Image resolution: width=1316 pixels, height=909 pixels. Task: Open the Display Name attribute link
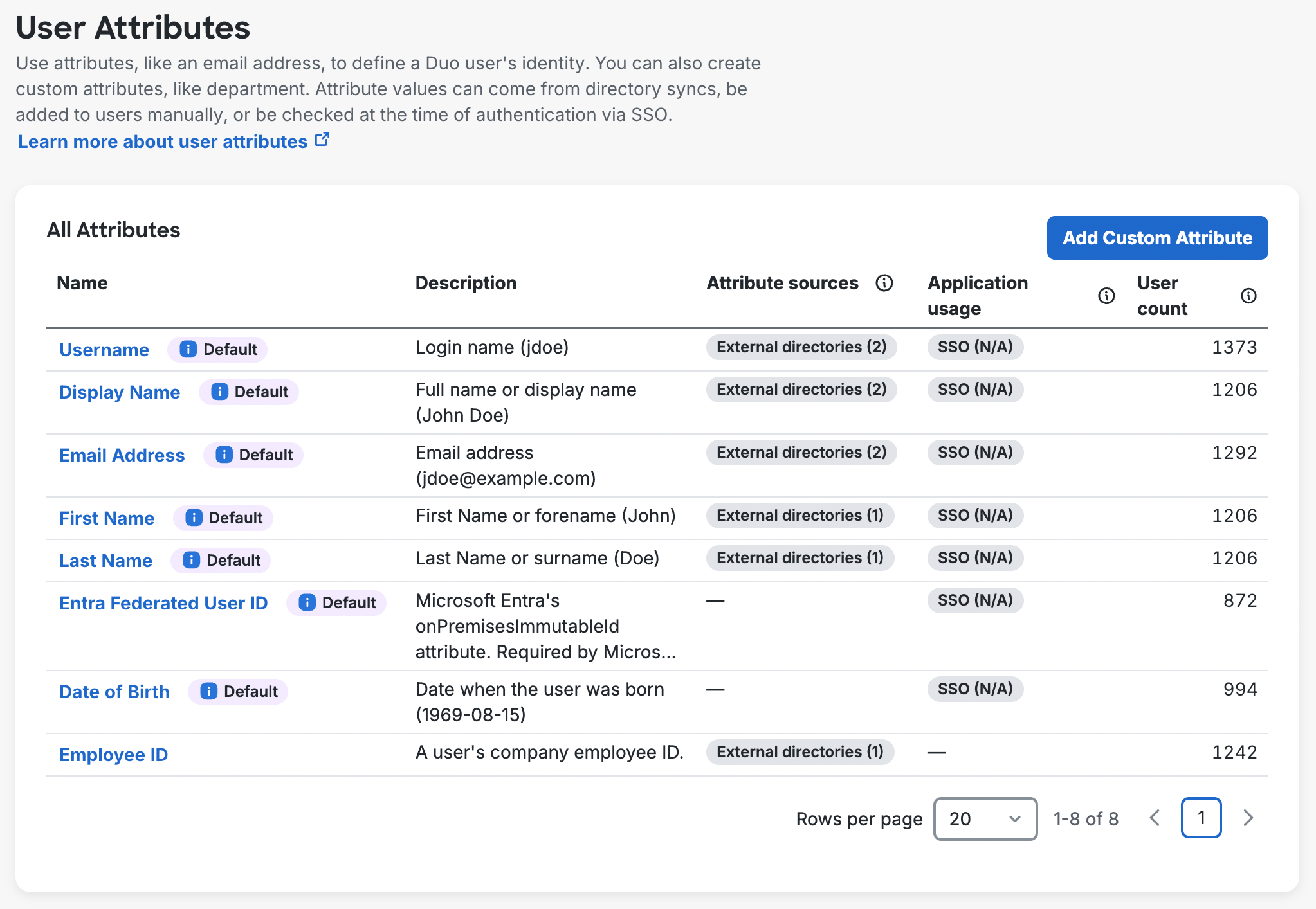pos(120,392)
